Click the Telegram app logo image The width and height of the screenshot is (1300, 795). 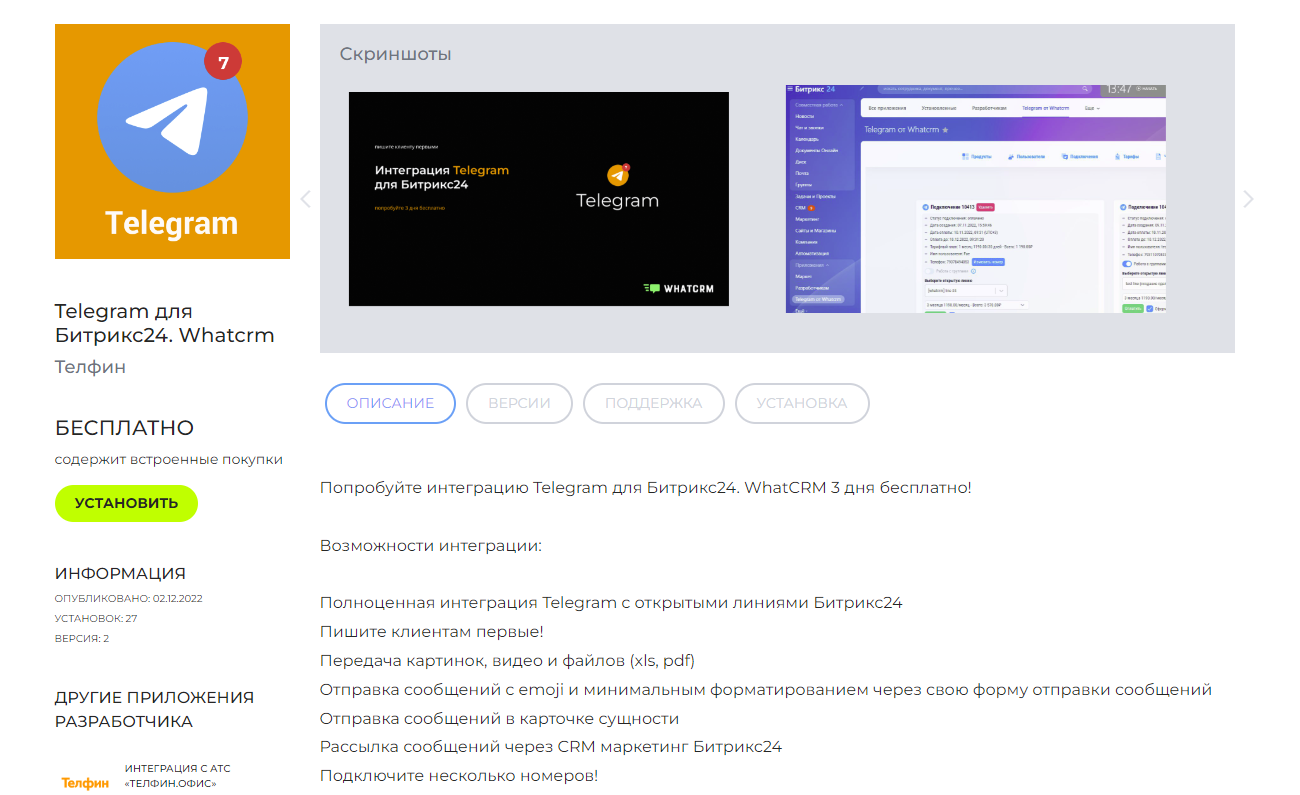point(172,142)
